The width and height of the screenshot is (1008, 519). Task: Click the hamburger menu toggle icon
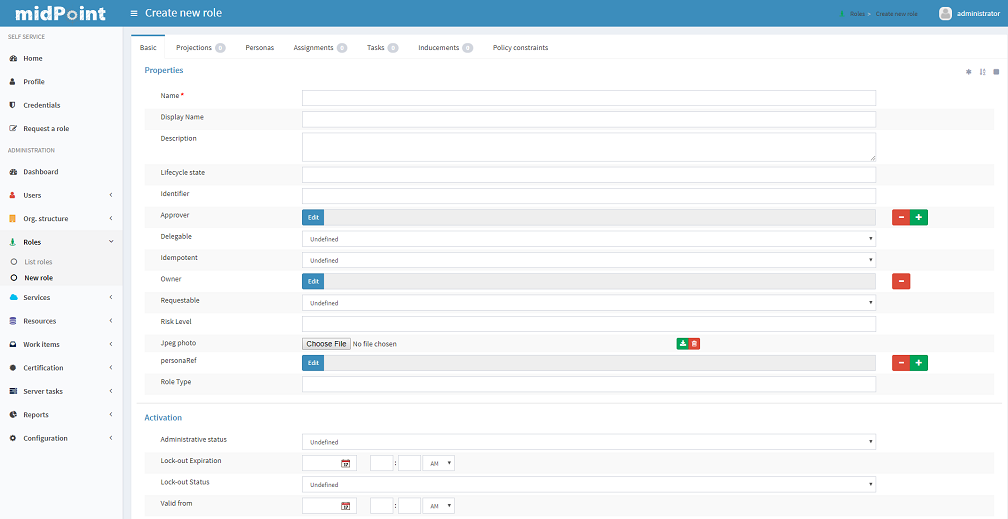click(x=134, y=13)
